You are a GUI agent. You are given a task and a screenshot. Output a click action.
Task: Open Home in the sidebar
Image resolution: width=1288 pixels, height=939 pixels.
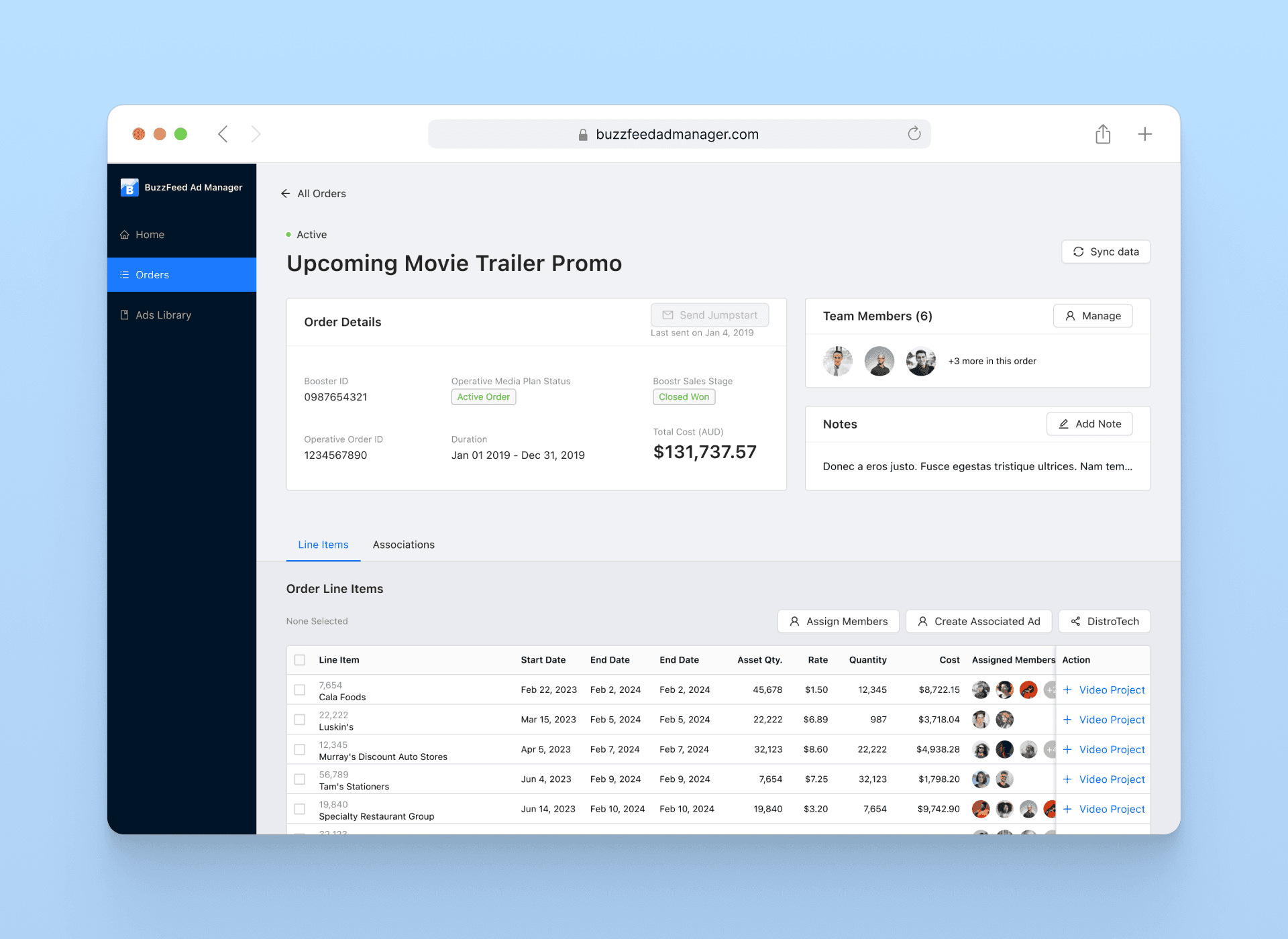click(x=182, y=235)
